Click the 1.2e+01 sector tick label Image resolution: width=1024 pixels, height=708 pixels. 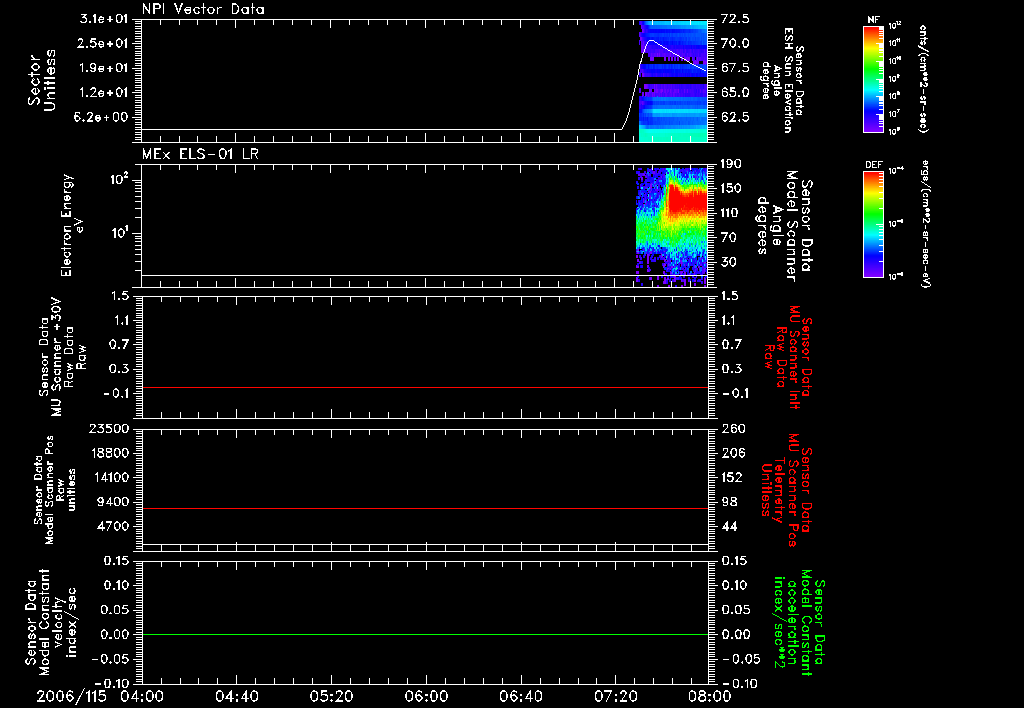coord(104,92)
